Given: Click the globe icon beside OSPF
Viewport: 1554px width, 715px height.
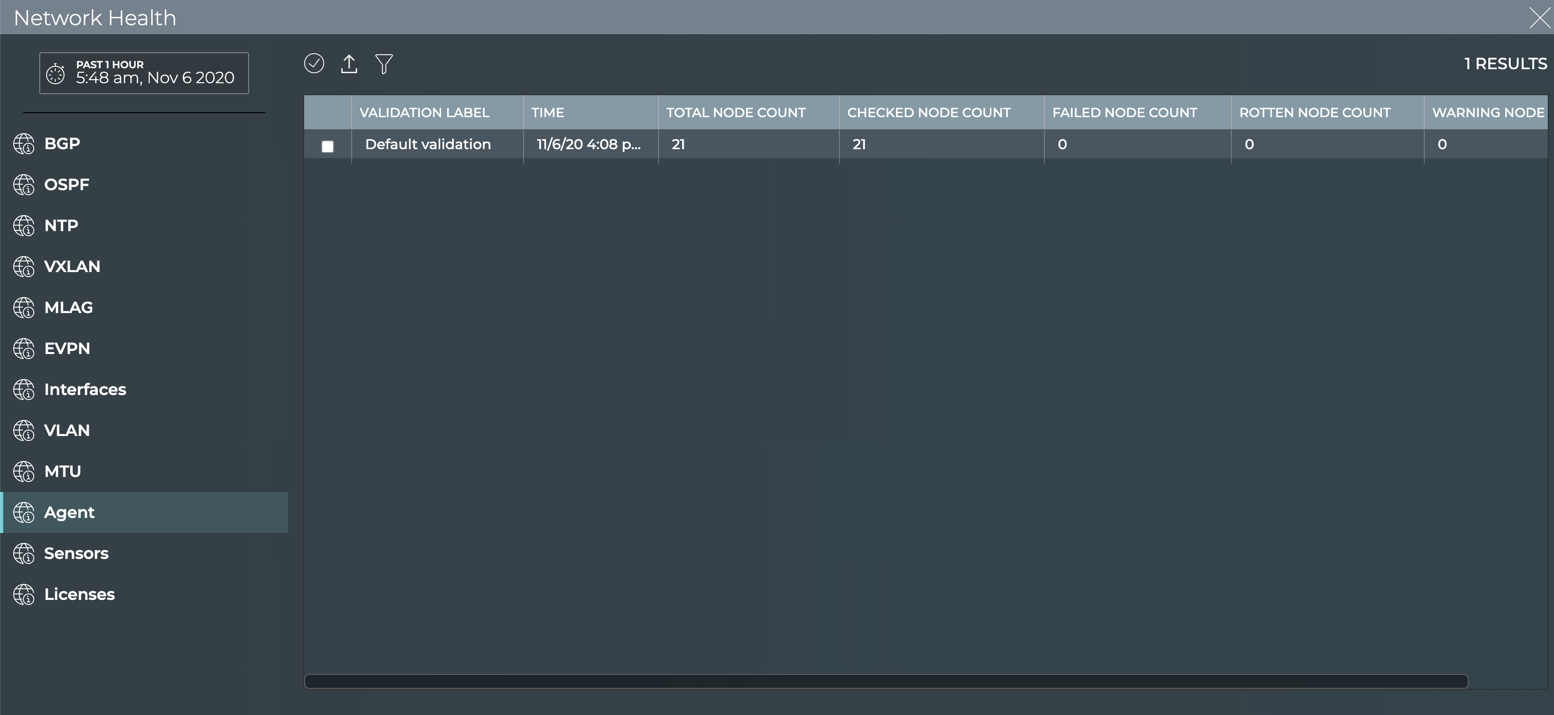Looking at the screenshot, I should coord(24,185).
